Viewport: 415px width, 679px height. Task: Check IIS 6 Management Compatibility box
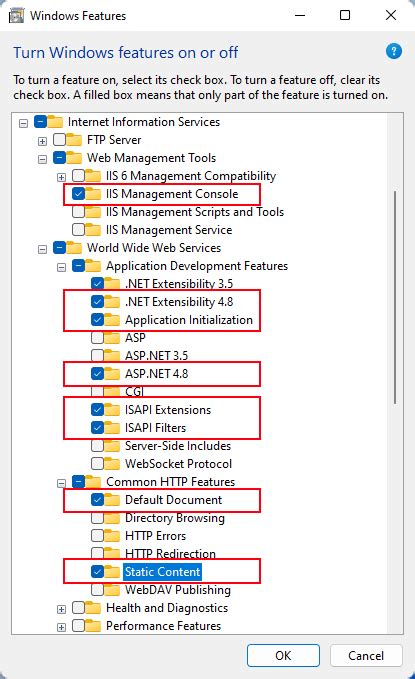pos(78,176)
